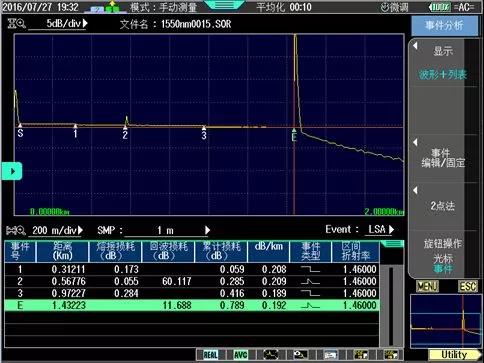Select the 2-point method (2点法) menu
This screenshot has width=484, height=363.
pos(443,206)
